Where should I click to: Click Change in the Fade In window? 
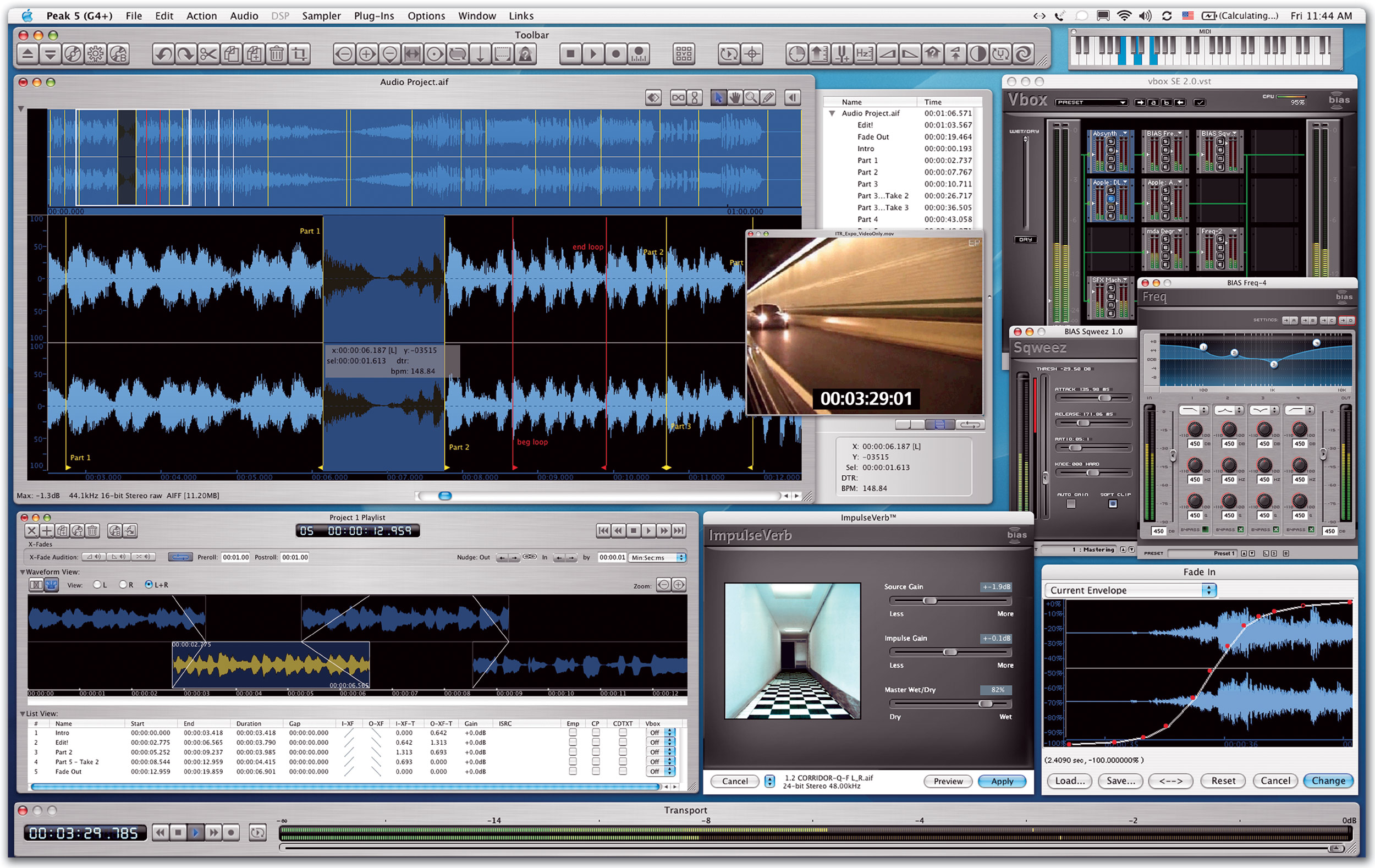click(1328, 781)
